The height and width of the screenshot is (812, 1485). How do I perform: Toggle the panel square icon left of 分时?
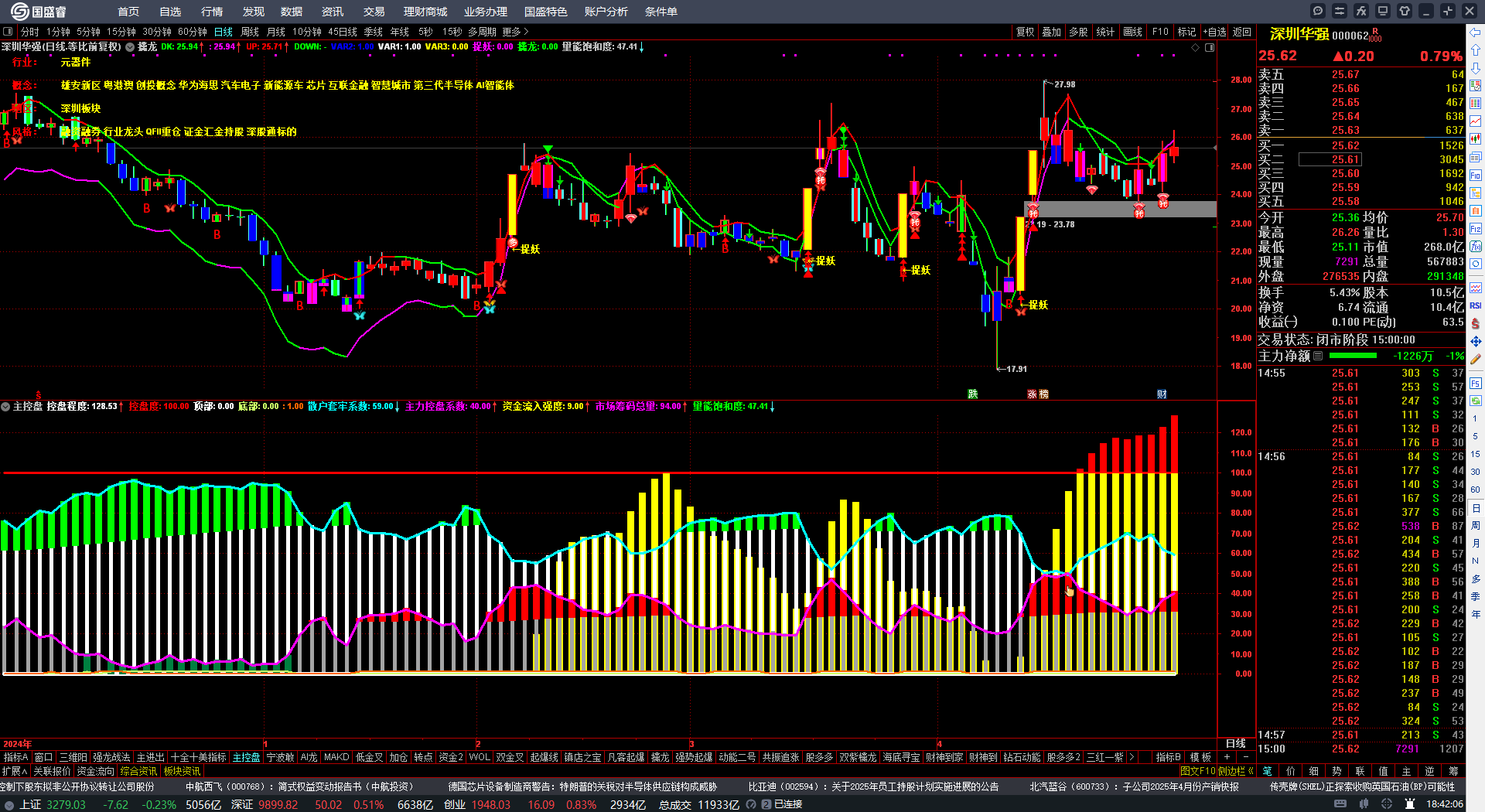pos(8,32)
